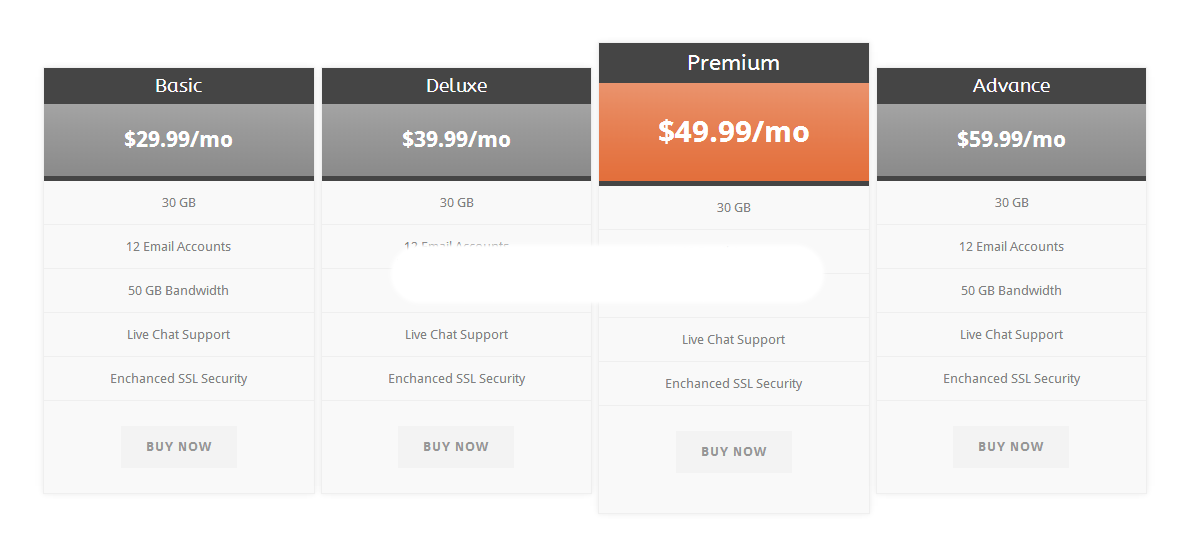Click the Deluxe plan title

pyautogui.click(x=456, y=86)
